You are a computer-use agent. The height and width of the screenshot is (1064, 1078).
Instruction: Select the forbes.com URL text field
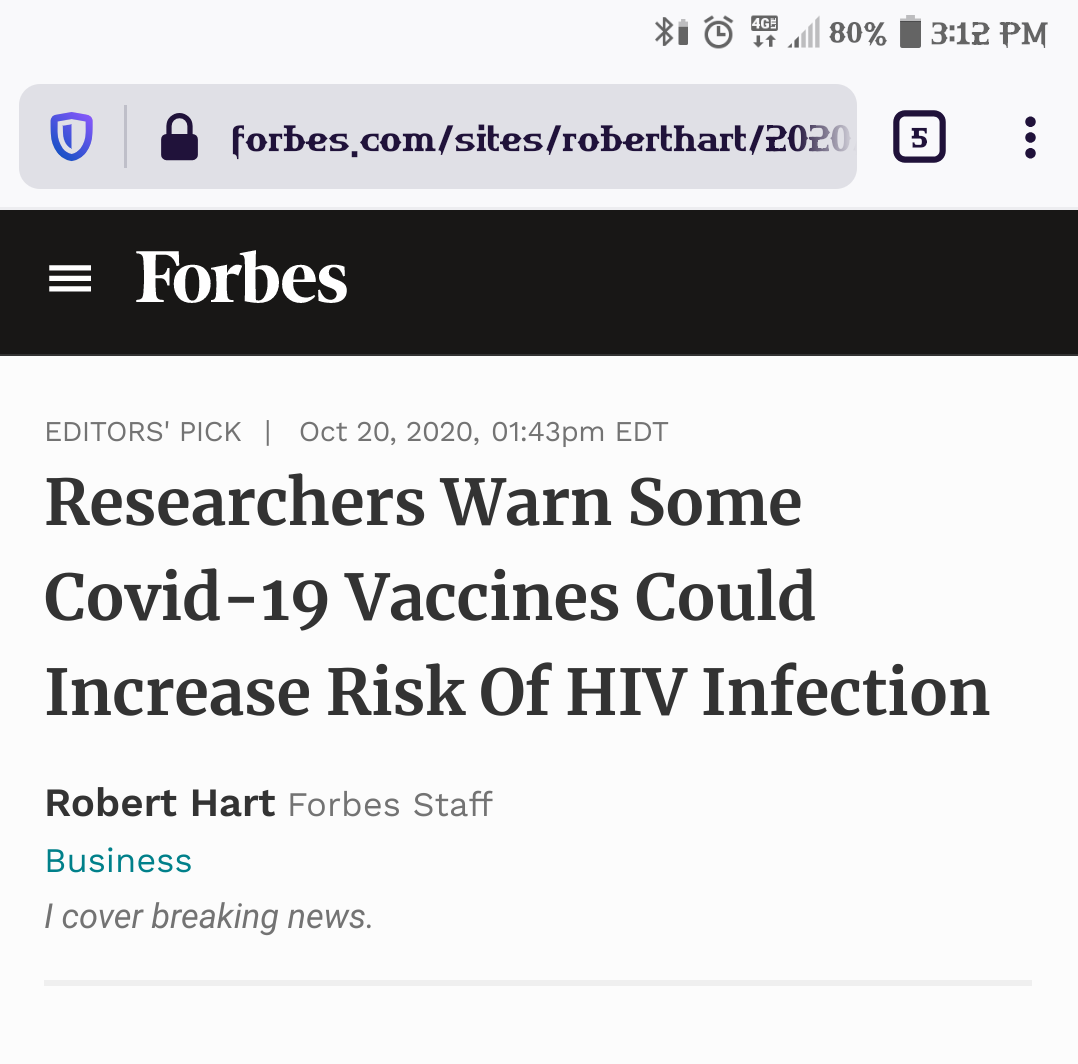click(540, 137)
